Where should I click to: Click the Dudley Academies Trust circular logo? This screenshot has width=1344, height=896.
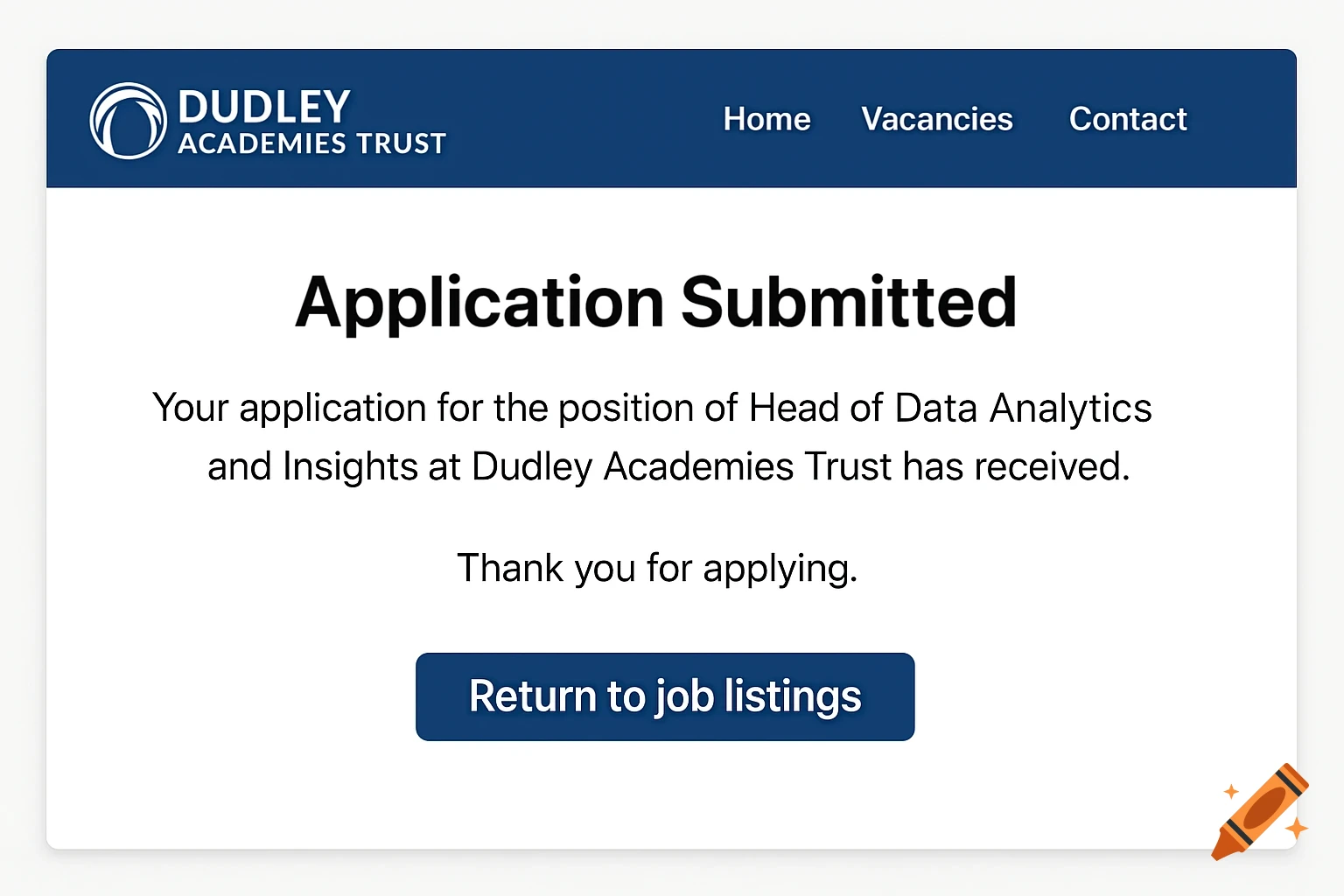click(128, 120)
